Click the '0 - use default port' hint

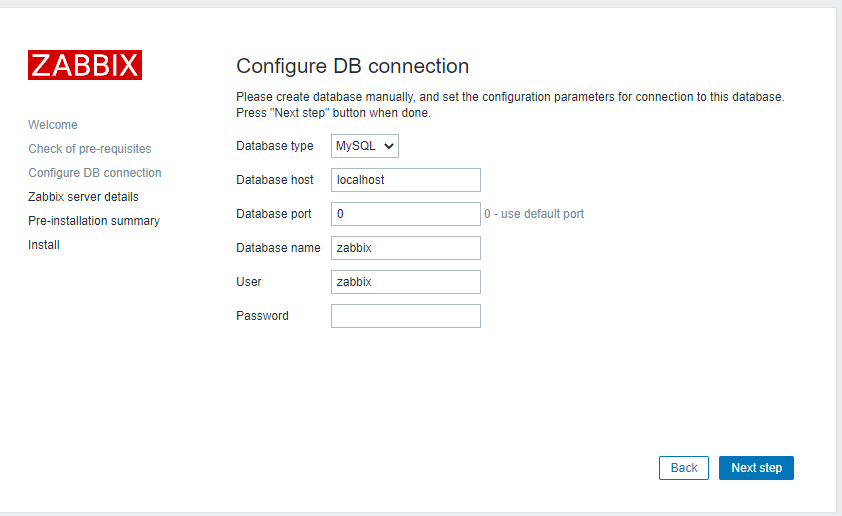534,214
